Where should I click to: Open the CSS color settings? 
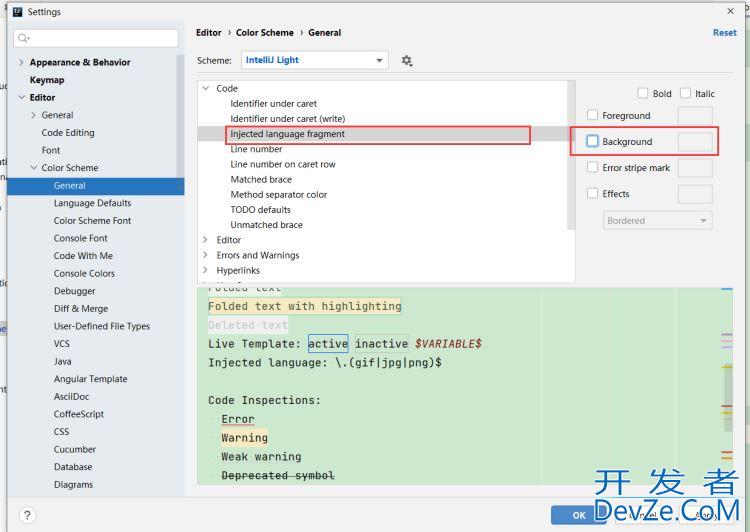tap(61, 432)
